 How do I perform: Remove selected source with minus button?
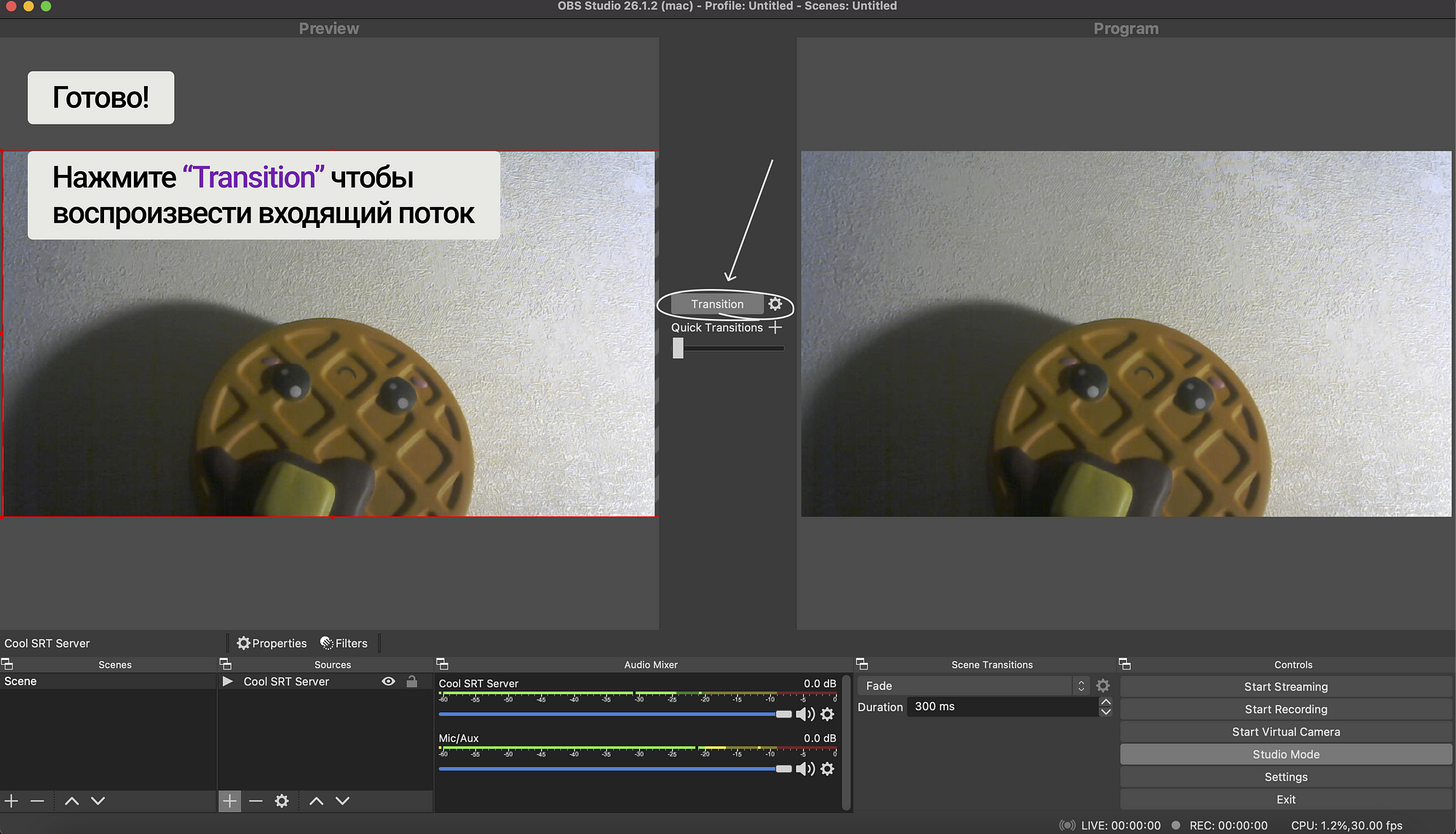(x=256, y=801)
